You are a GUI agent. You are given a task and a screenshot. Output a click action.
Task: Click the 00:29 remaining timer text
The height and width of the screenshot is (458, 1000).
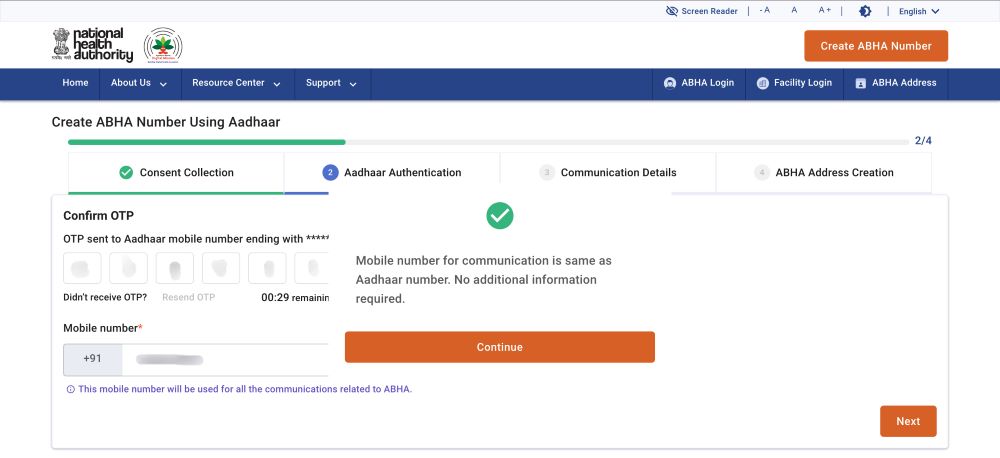pyautogui.click(x=295, y=297)
